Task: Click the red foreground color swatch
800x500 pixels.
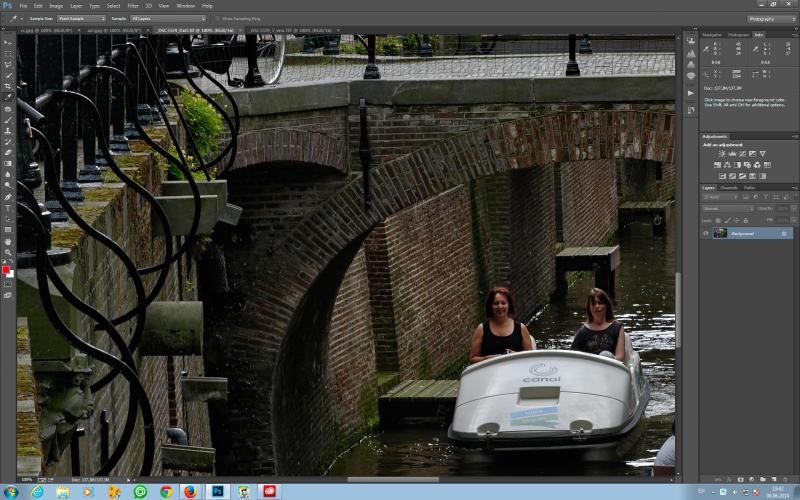Action: coord(6,269)
